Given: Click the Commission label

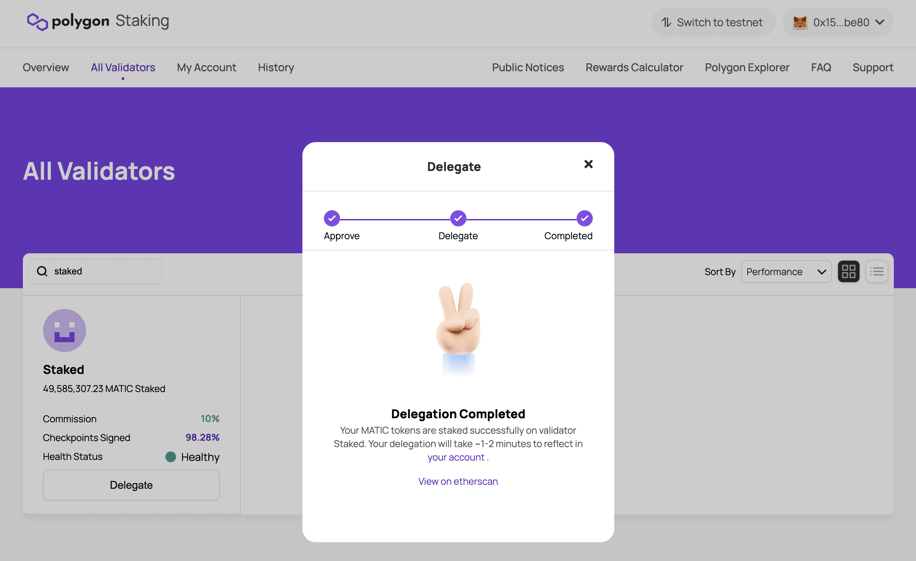Looking at the screenshot, I should click(x=70, y=419).
